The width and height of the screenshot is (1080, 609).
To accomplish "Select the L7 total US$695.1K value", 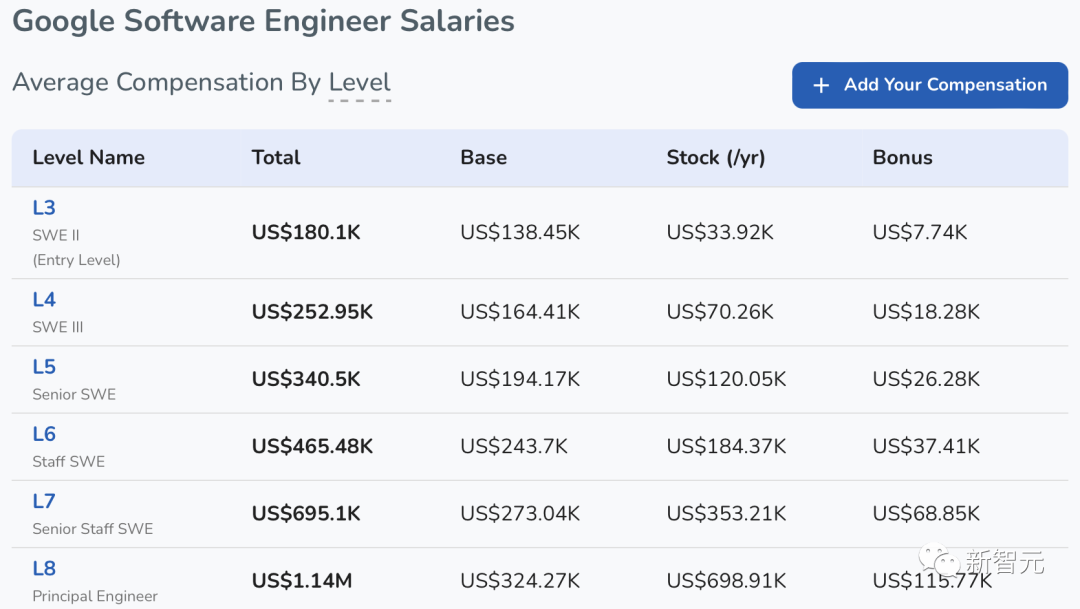I will pos(306,514).
